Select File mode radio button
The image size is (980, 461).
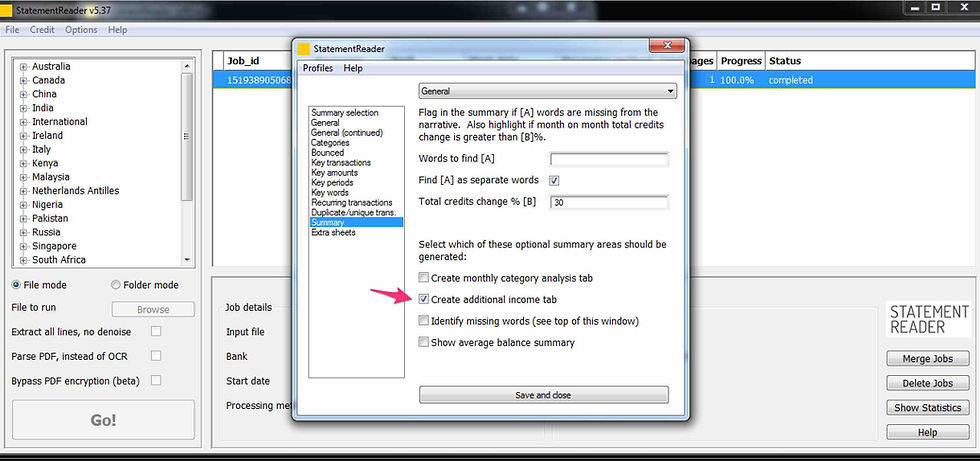[16, 285]
